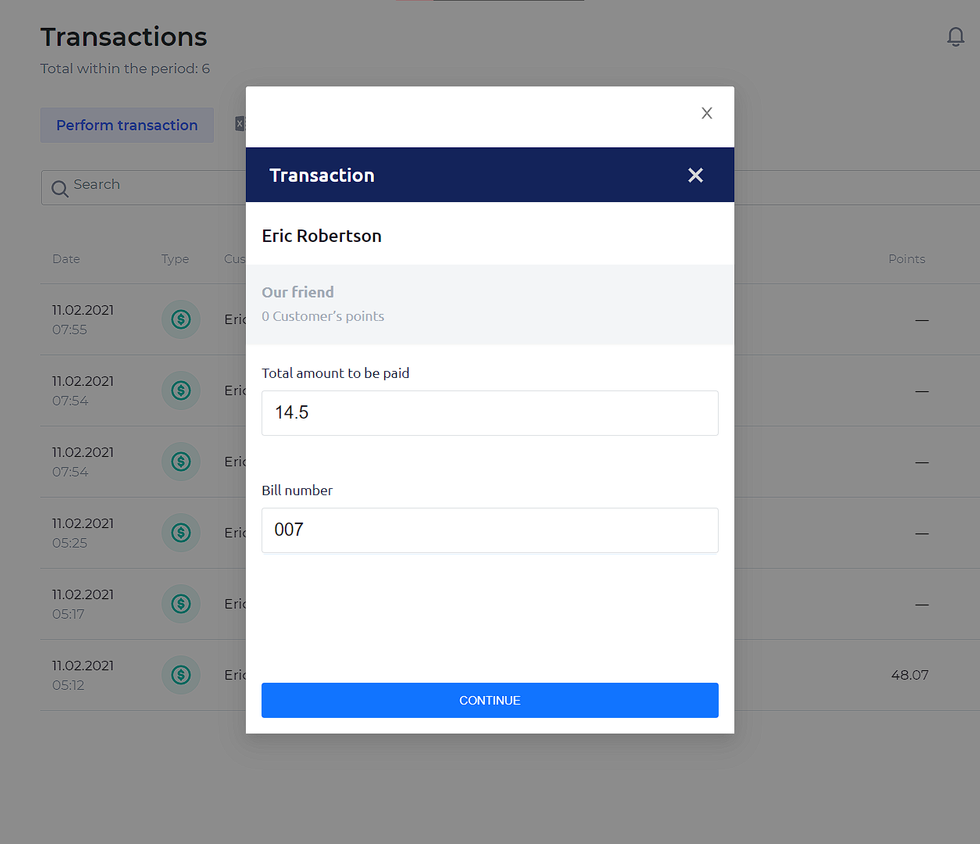980x844 pixels.
Task: Click the Perform transaction button
Action: coord(127,125)
